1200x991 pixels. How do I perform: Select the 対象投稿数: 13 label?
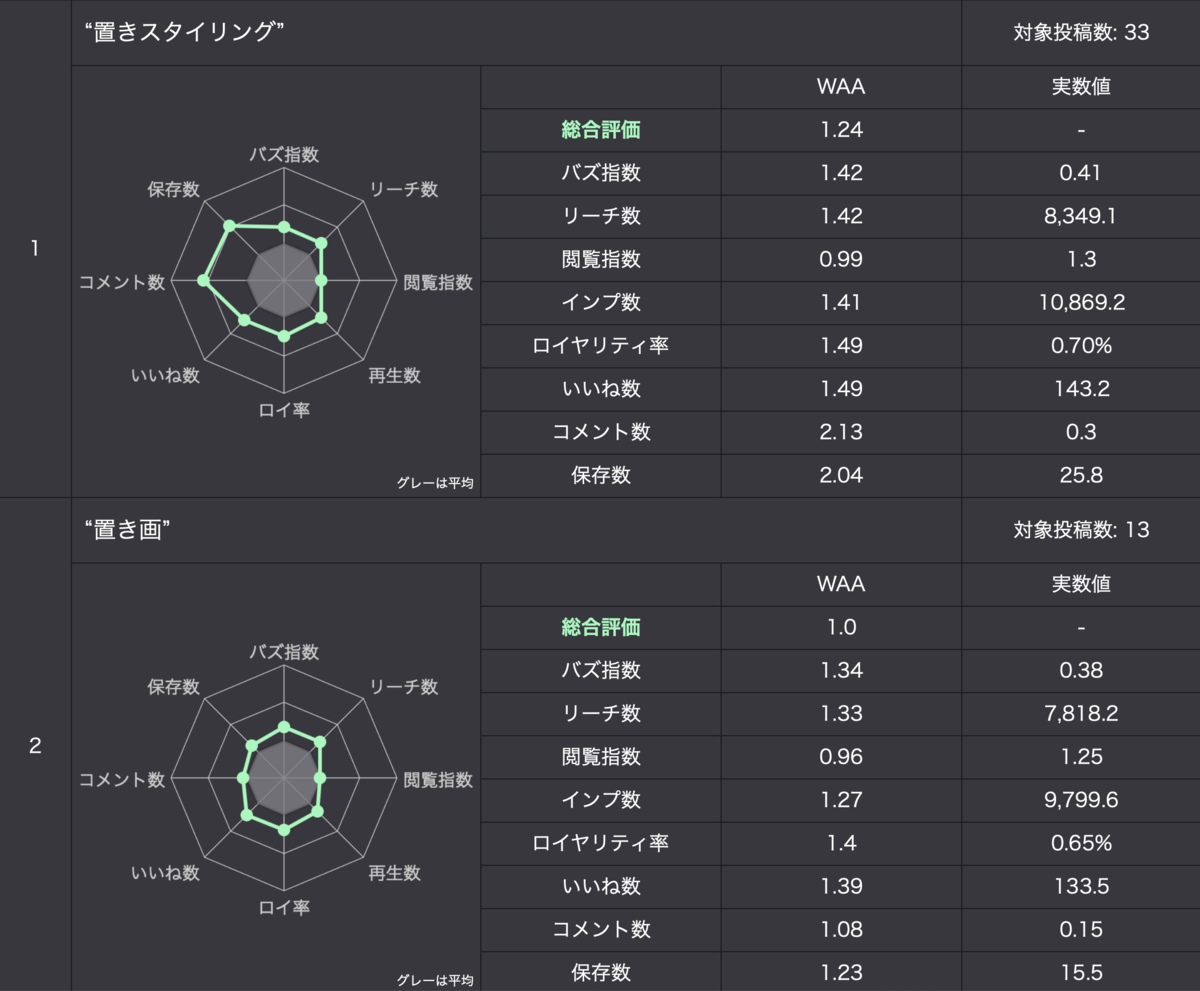tap(1081, 530)
